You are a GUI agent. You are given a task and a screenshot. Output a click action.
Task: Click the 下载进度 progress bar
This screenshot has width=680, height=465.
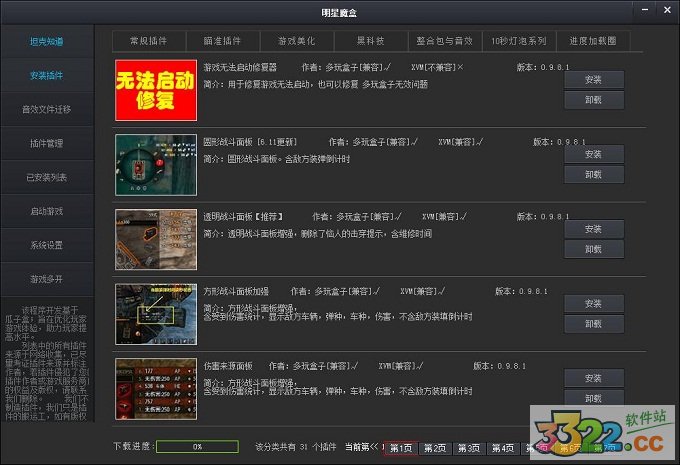[x=197, y=446]
